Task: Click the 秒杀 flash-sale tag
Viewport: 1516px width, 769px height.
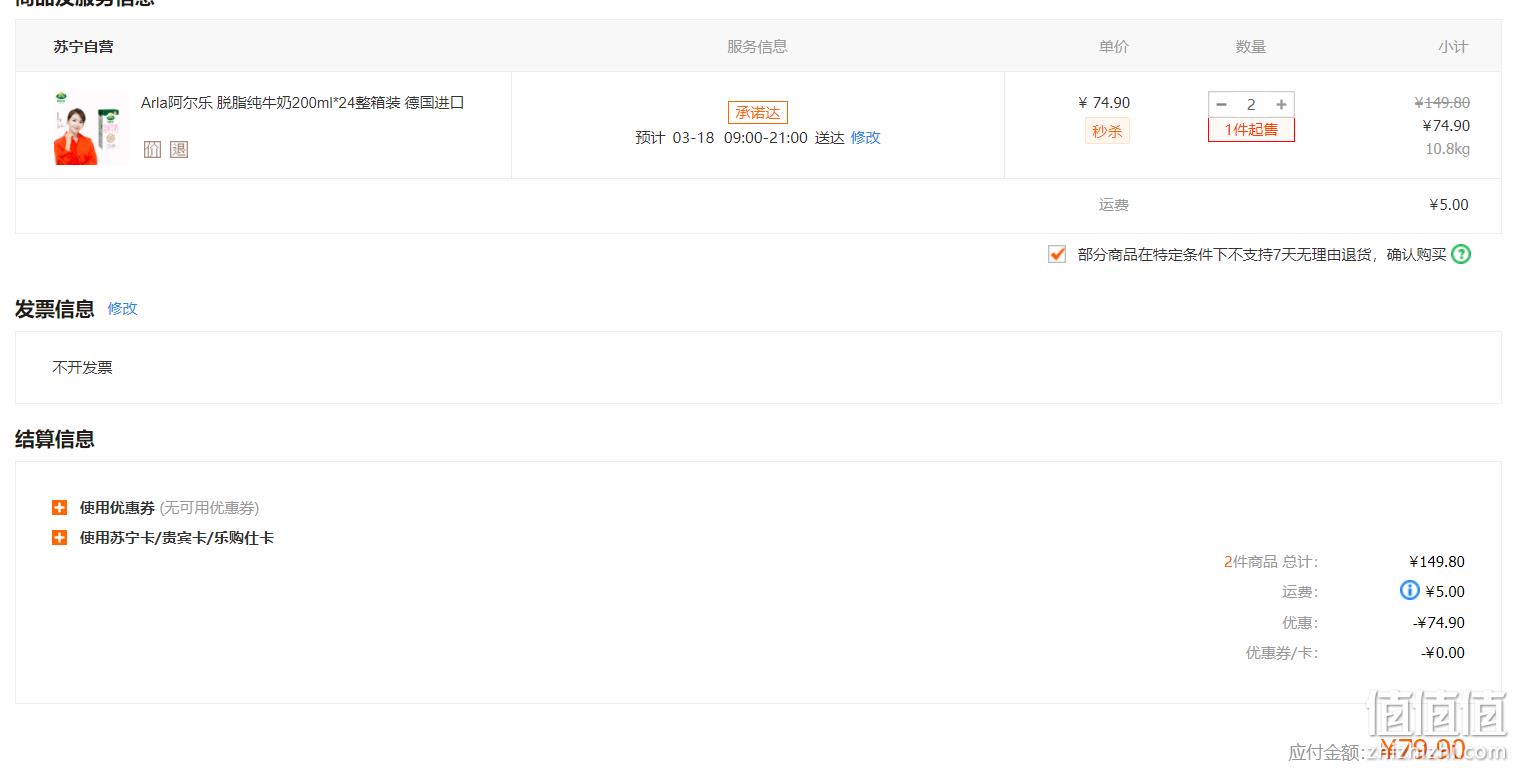Action: tap(1107, 132)
